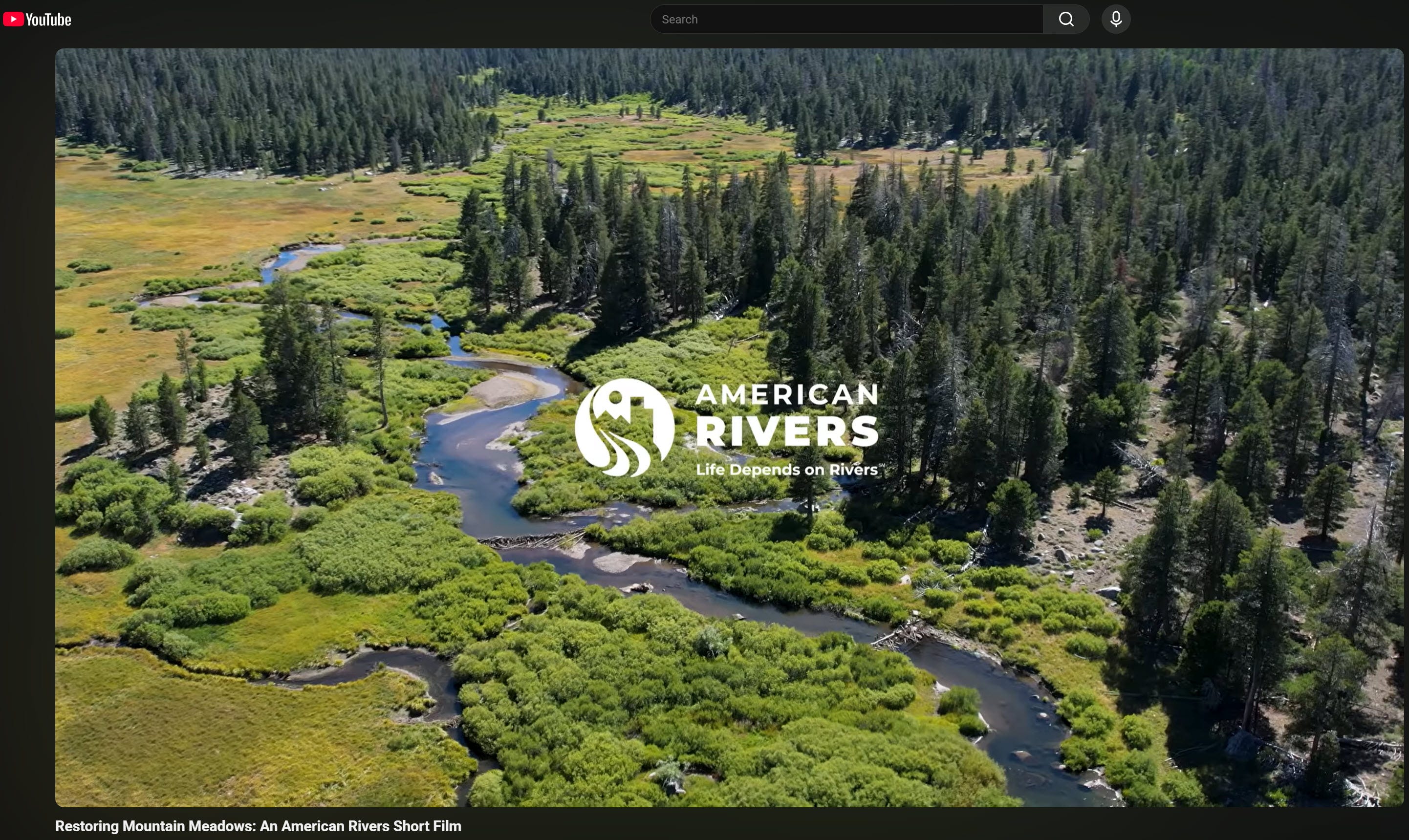Open the YouTube home logo

tap(37, 19)
